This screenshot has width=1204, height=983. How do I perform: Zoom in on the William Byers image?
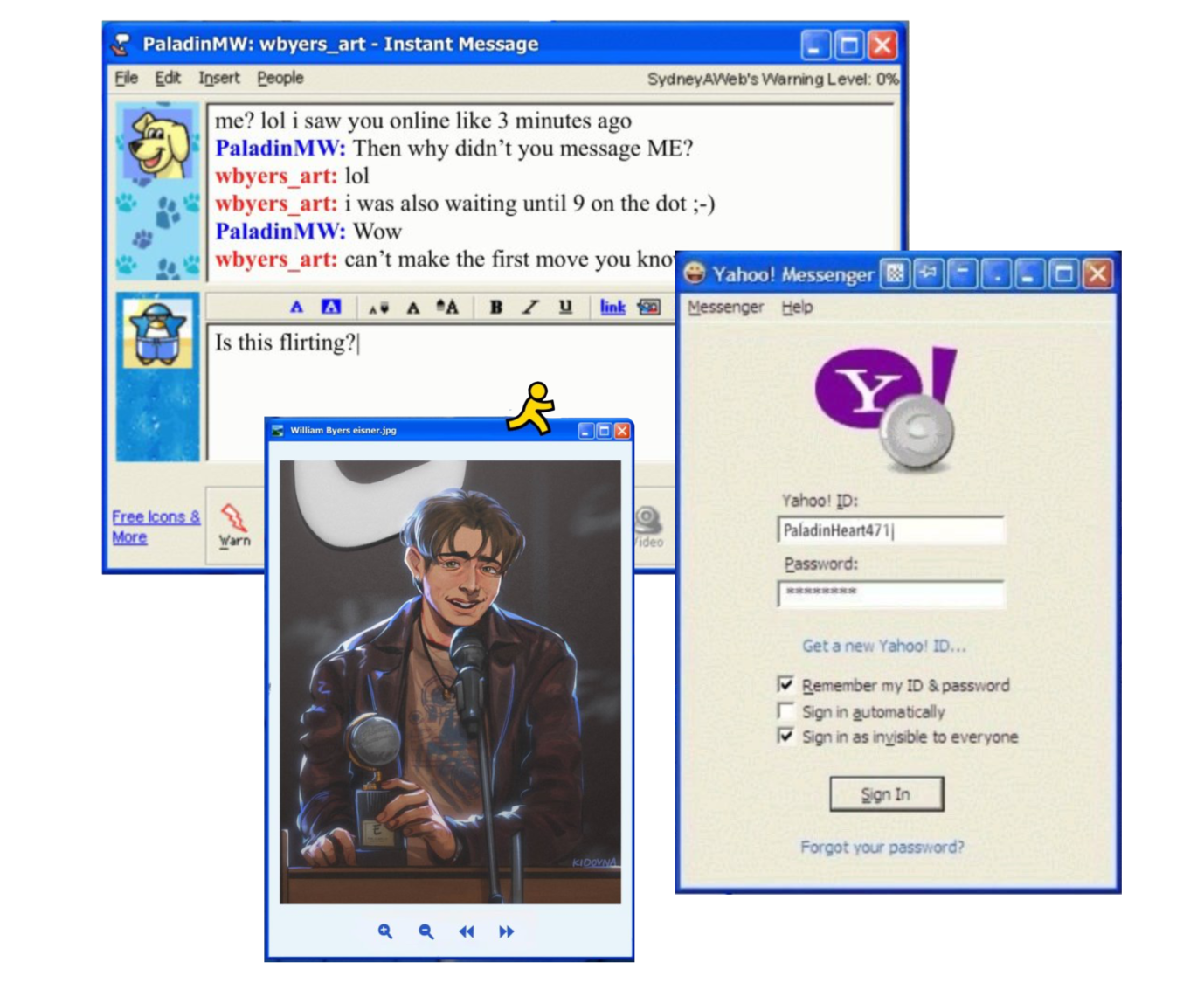(385, 931)
